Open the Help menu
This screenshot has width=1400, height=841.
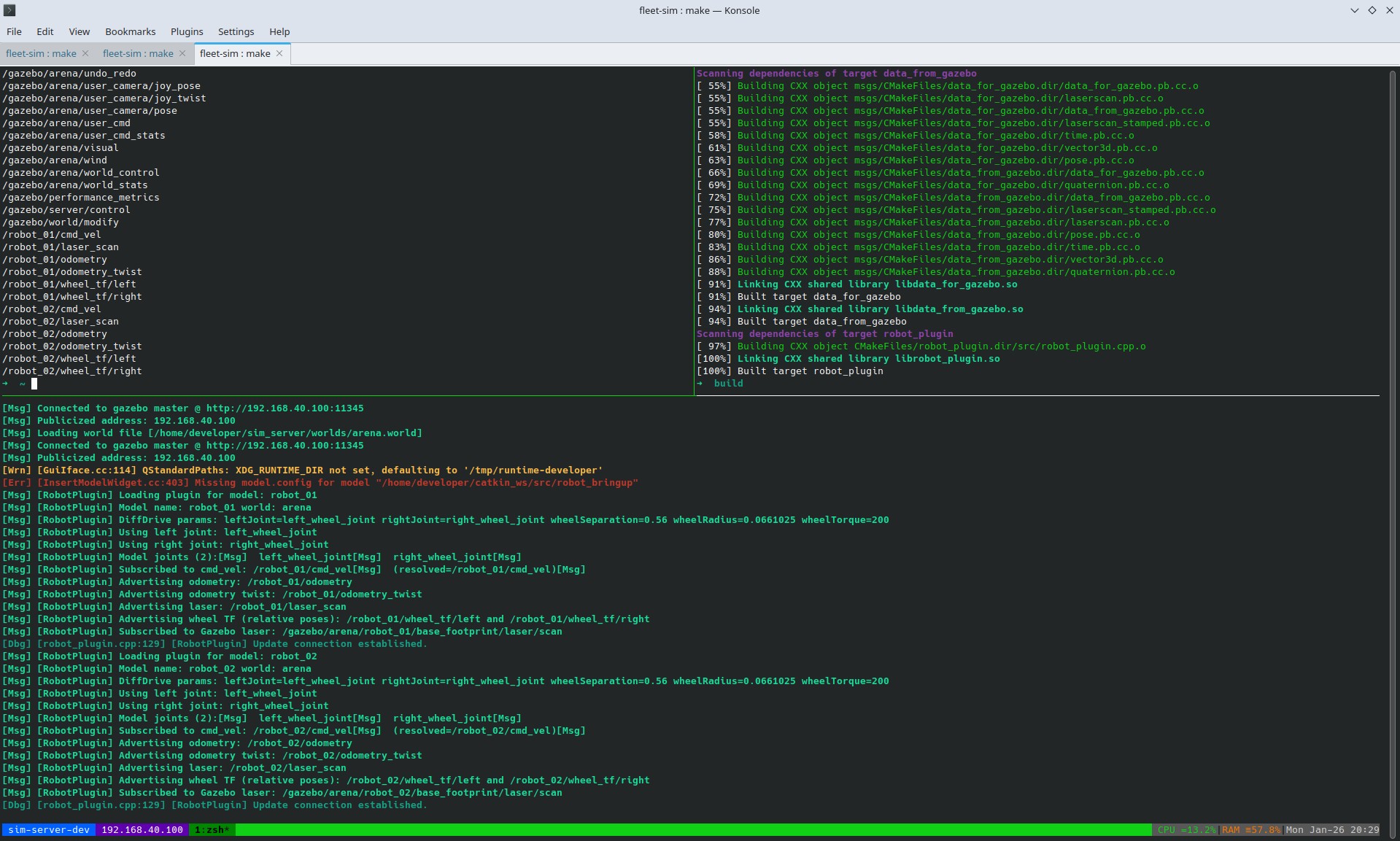coord(279,31)
